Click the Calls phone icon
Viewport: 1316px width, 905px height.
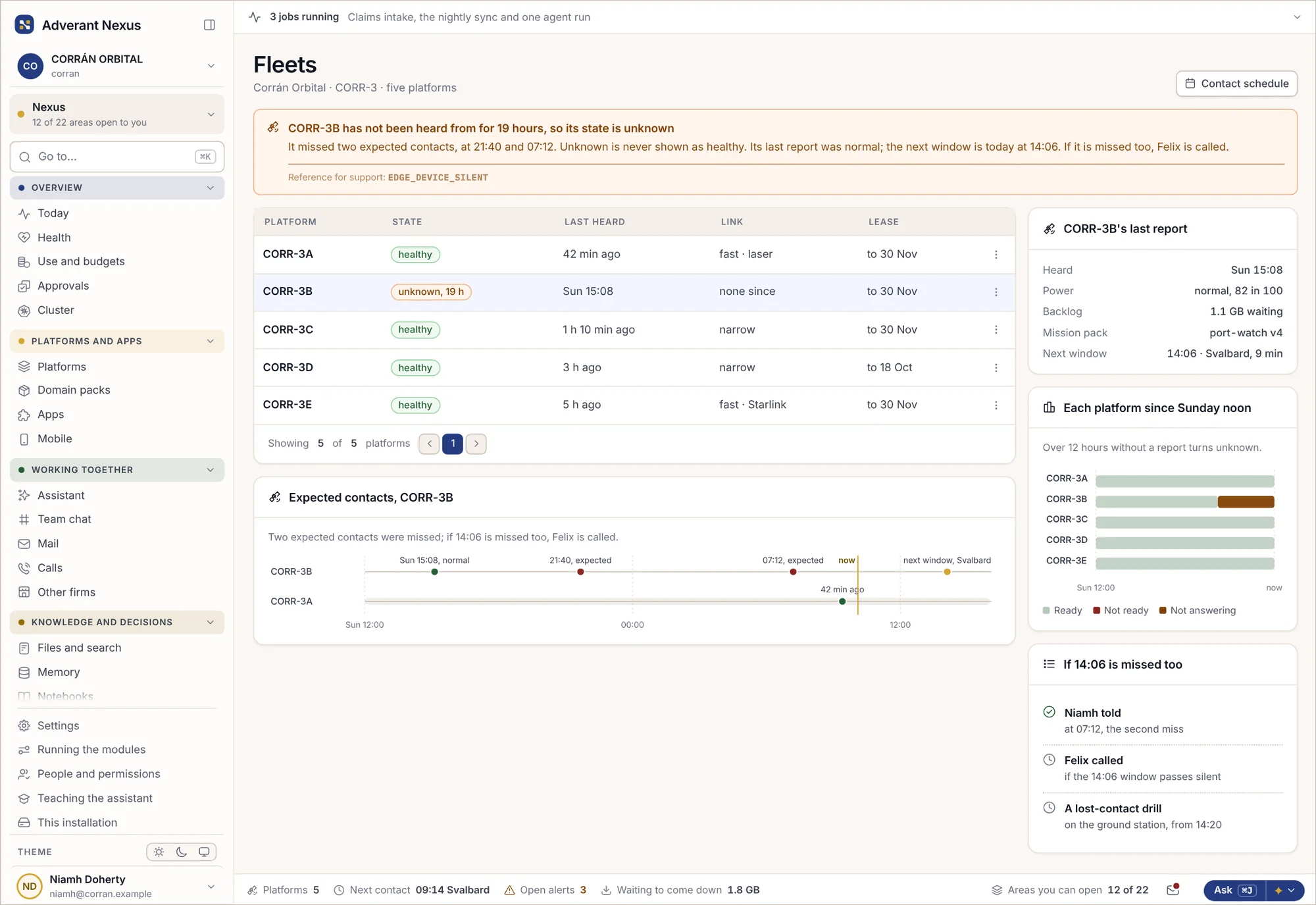coord(24,568)
